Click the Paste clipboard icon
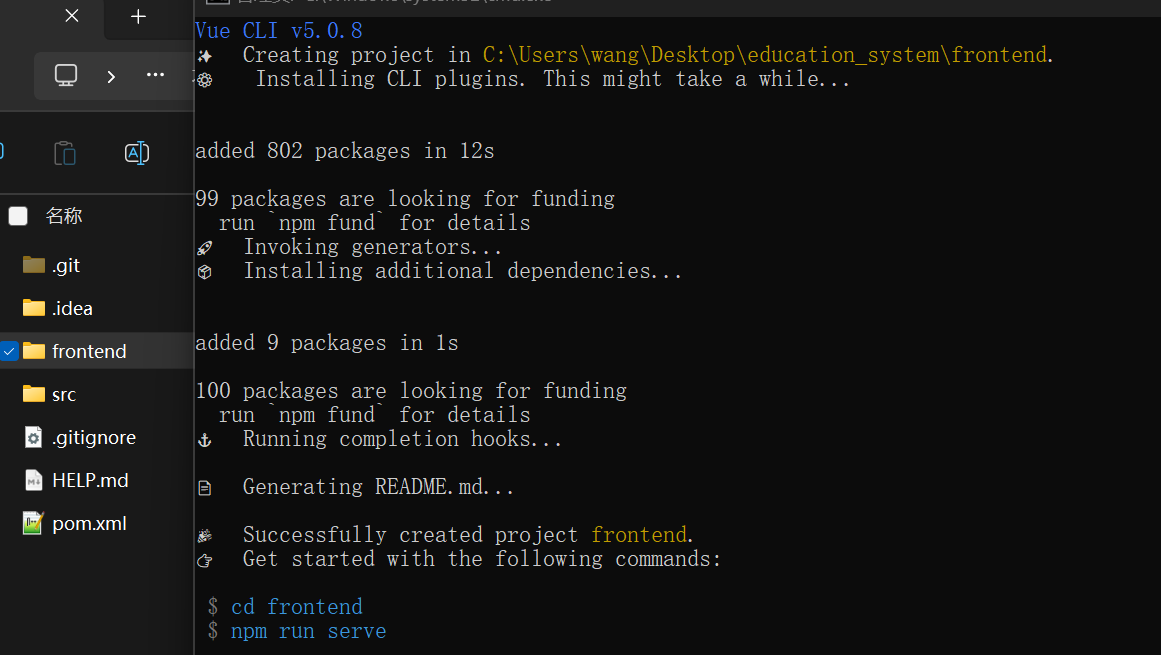This screenshot has height=655, width=1161. click(65, 153)
